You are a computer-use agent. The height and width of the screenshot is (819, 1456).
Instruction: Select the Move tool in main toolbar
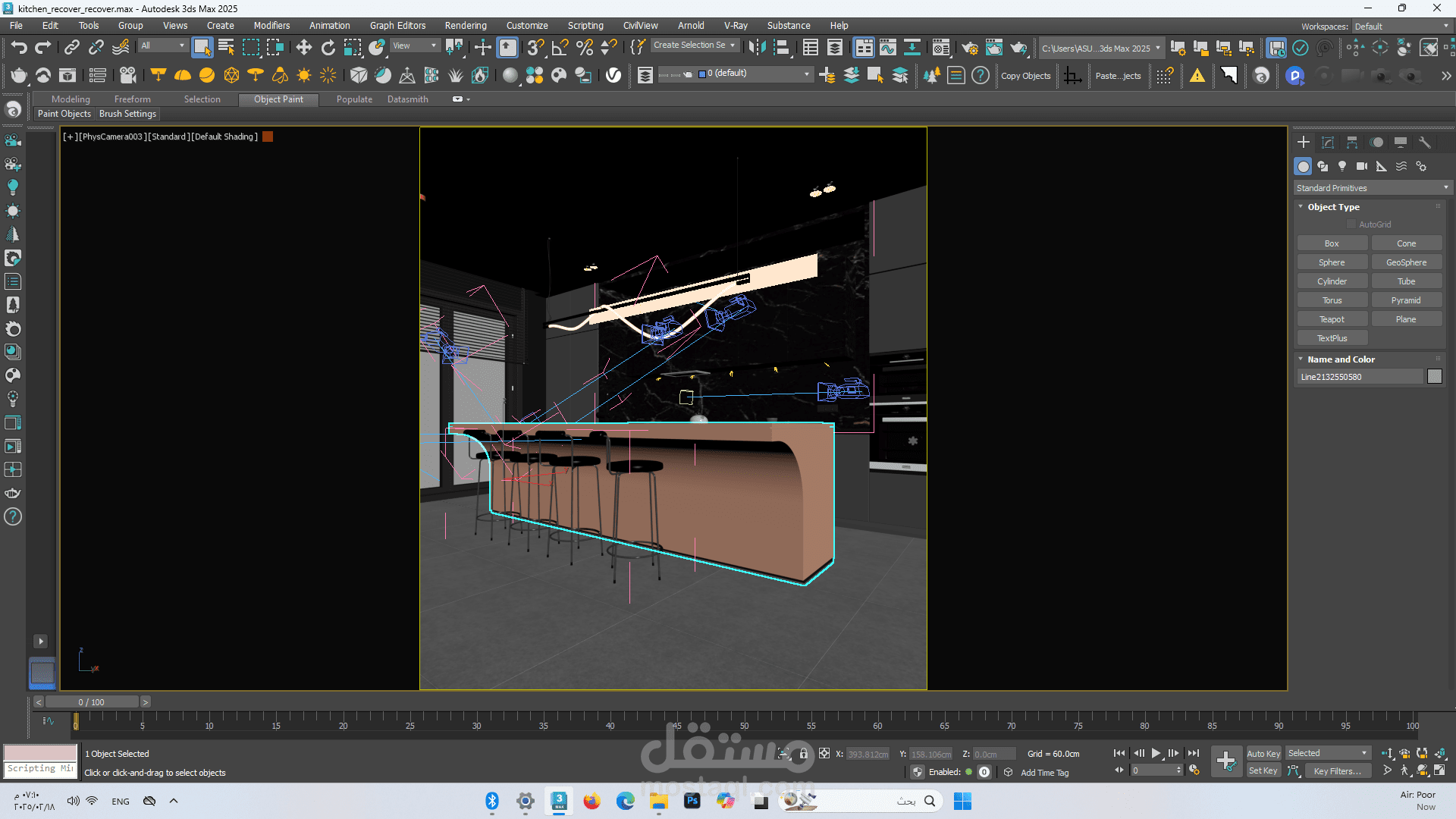(x=303, y=48)
